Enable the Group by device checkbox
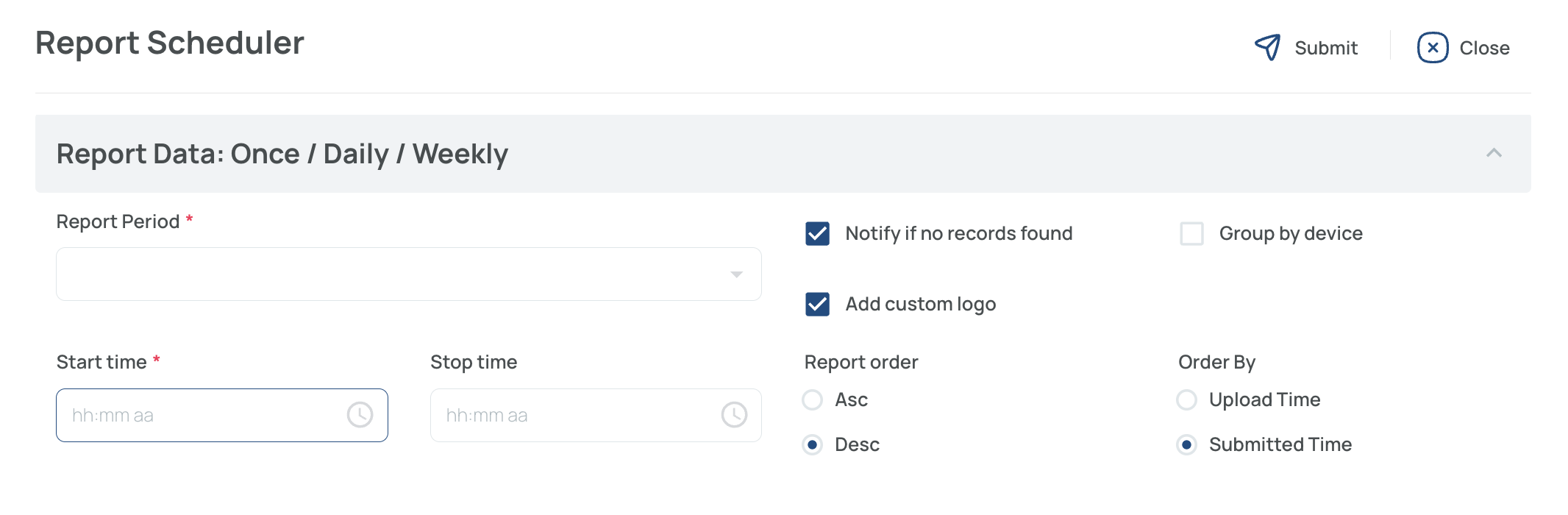This screenshot has width=1568, height=515. tap(1191, 234)
